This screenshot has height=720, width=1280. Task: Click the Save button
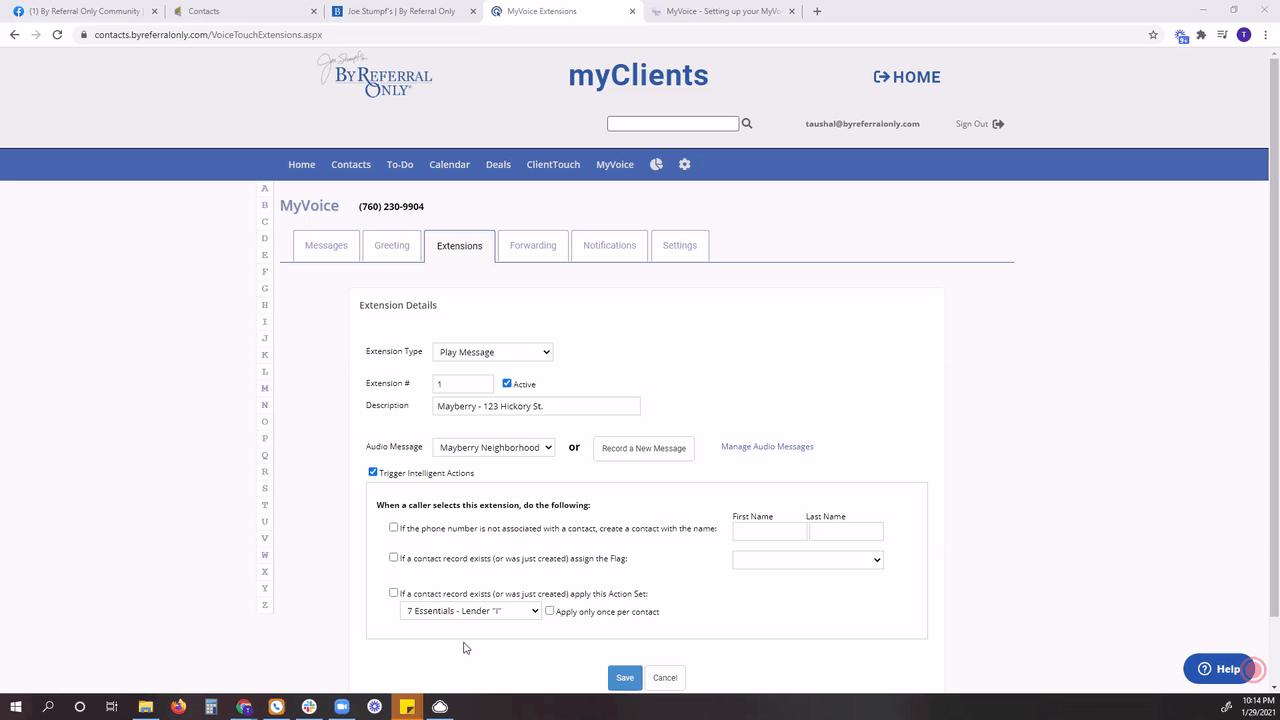pos(625,678)
